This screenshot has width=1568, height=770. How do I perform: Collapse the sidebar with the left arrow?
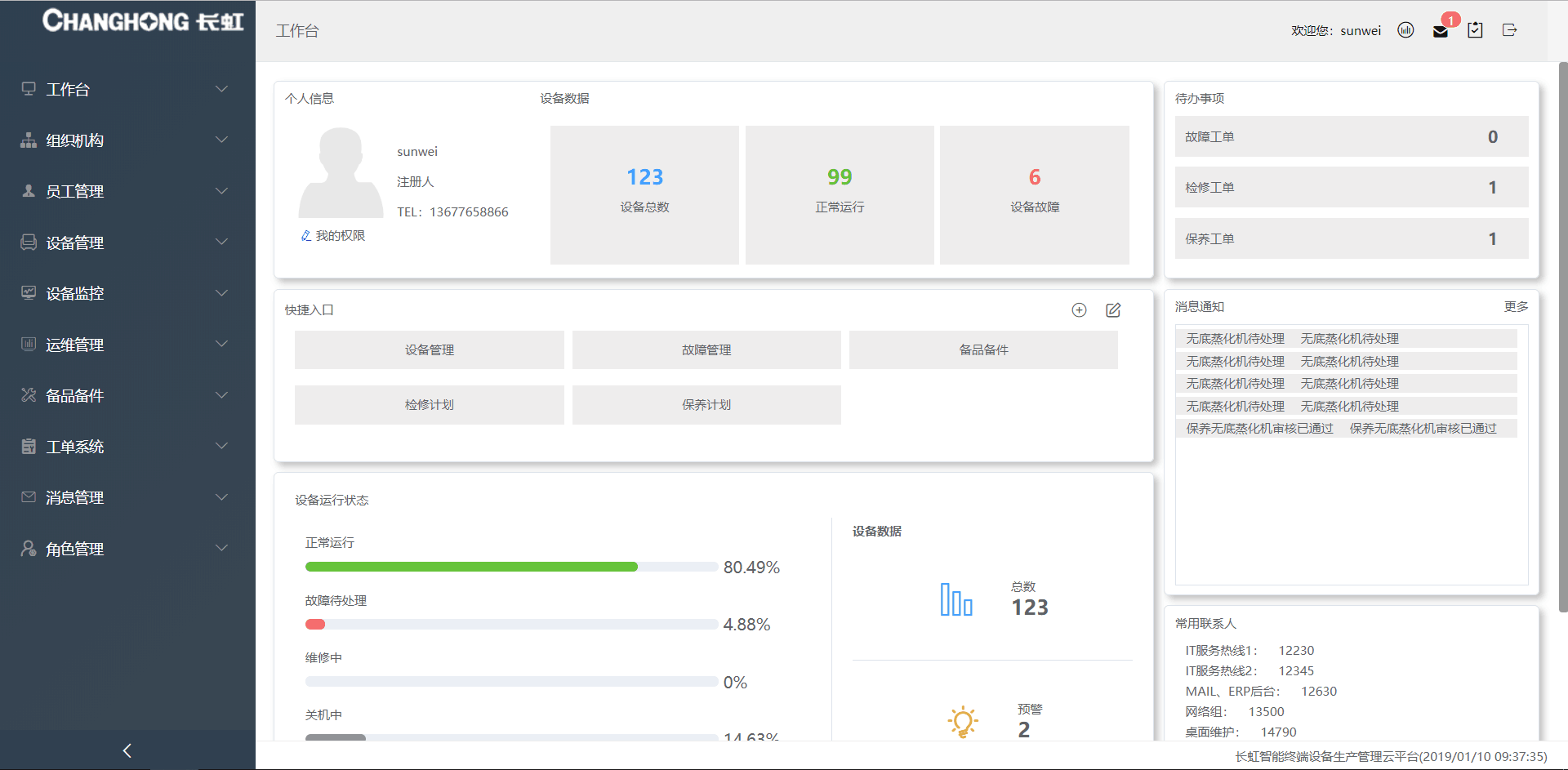tap(127, 750)
